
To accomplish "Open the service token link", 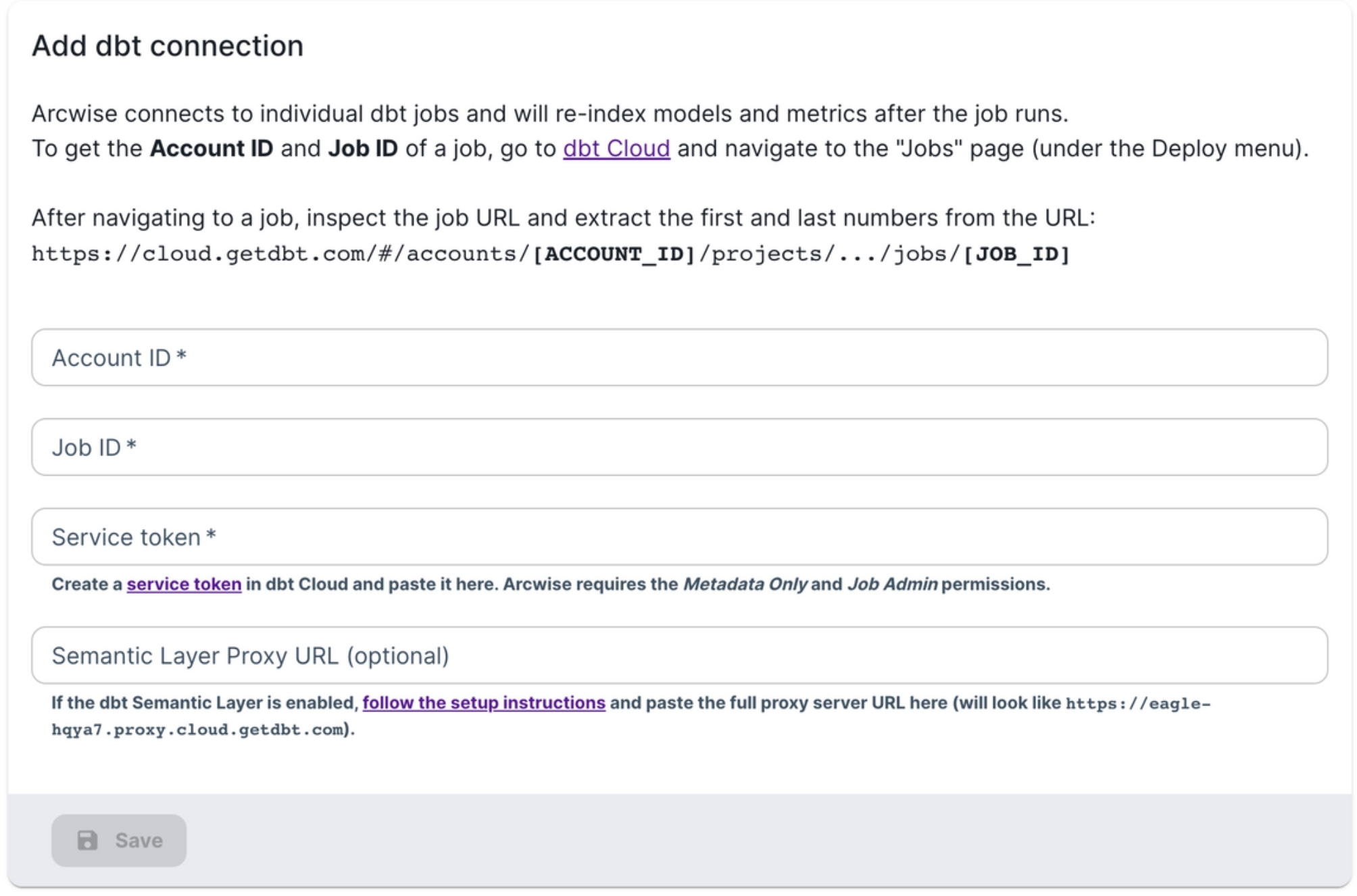I will (x=184, y=584).
